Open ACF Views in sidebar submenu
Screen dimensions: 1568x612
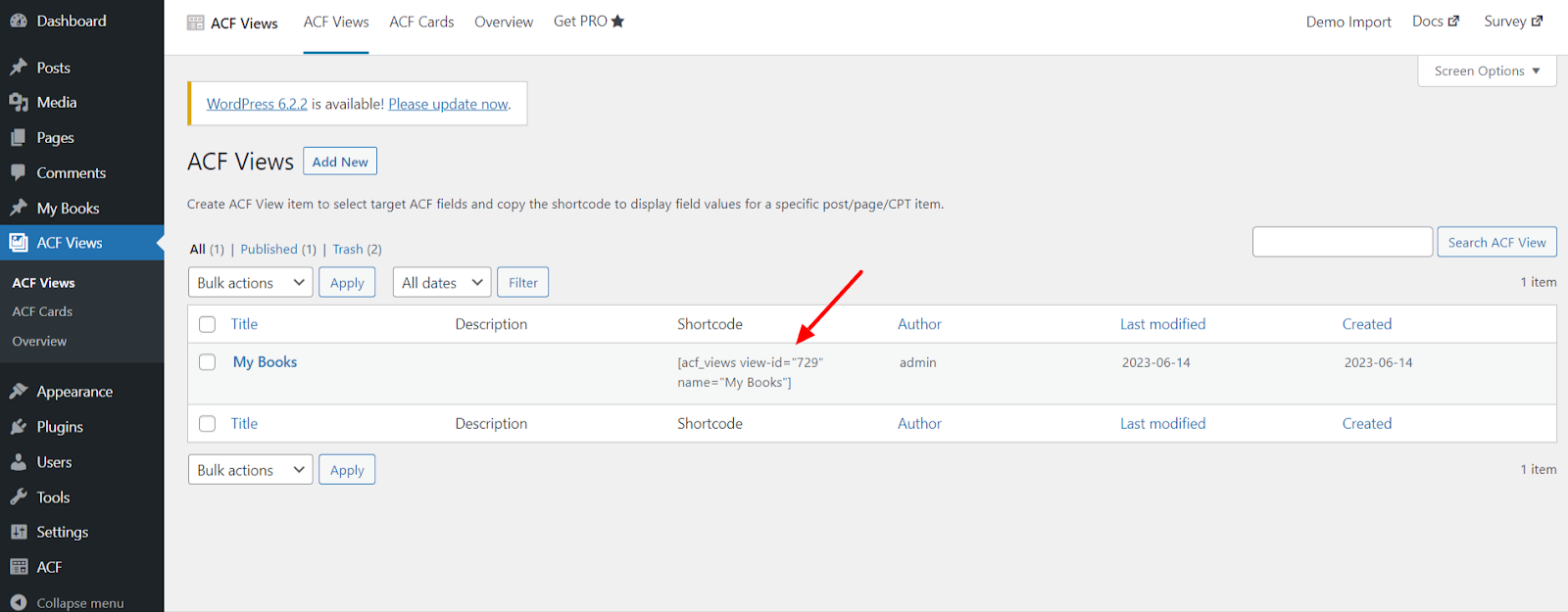coord(43,282)
